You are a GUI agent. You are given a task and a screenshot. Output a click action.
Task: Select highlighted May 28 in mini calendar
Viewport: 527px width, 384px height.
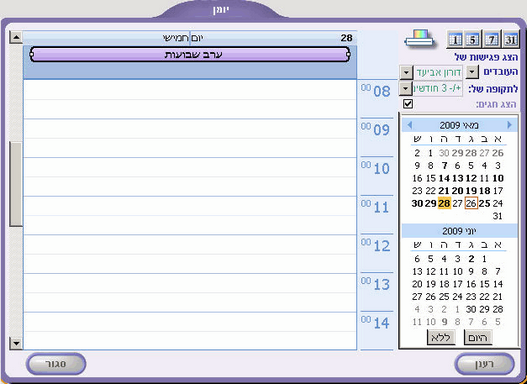[x=444, y=203]
